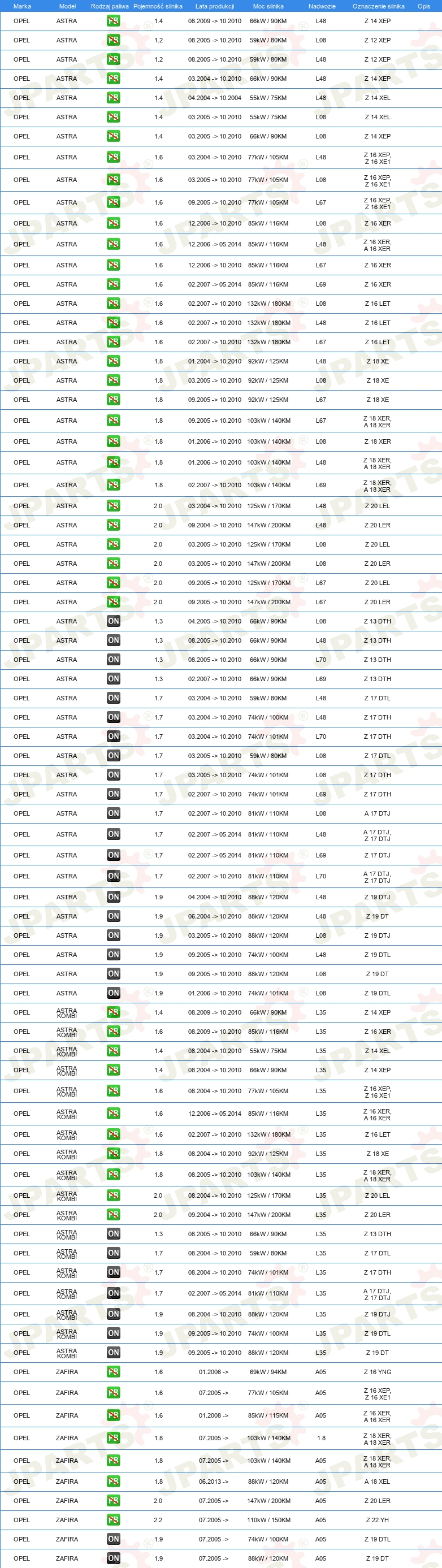Click the power value 69kW / 94KM
442x1568 pixels.
268,1371
